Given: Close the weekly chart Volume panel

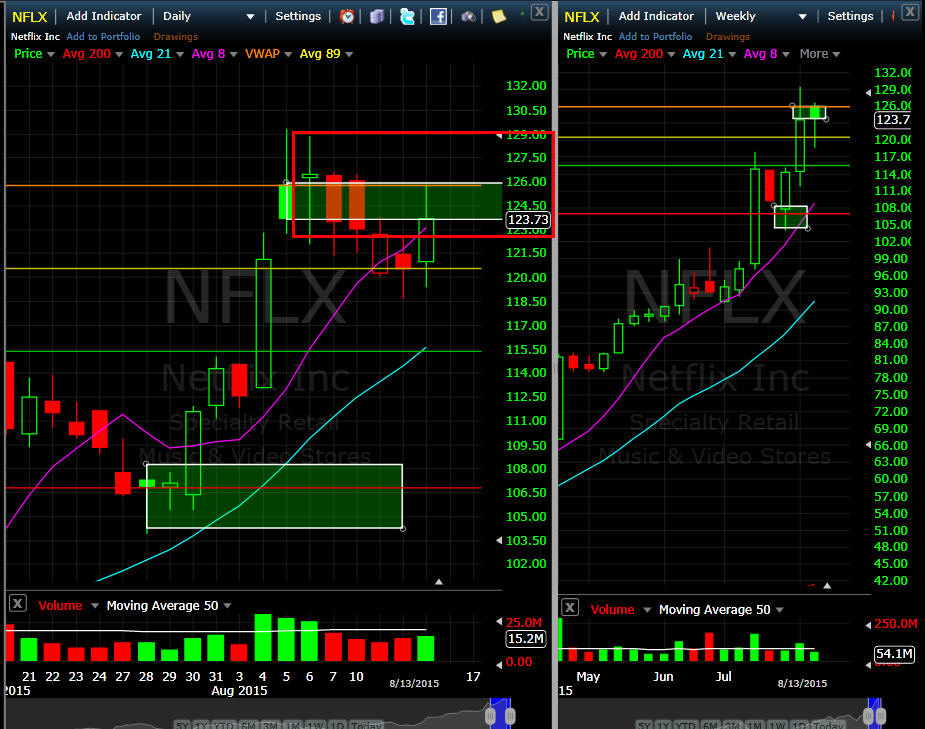Looking at the screenshot, I should point(569,607).
